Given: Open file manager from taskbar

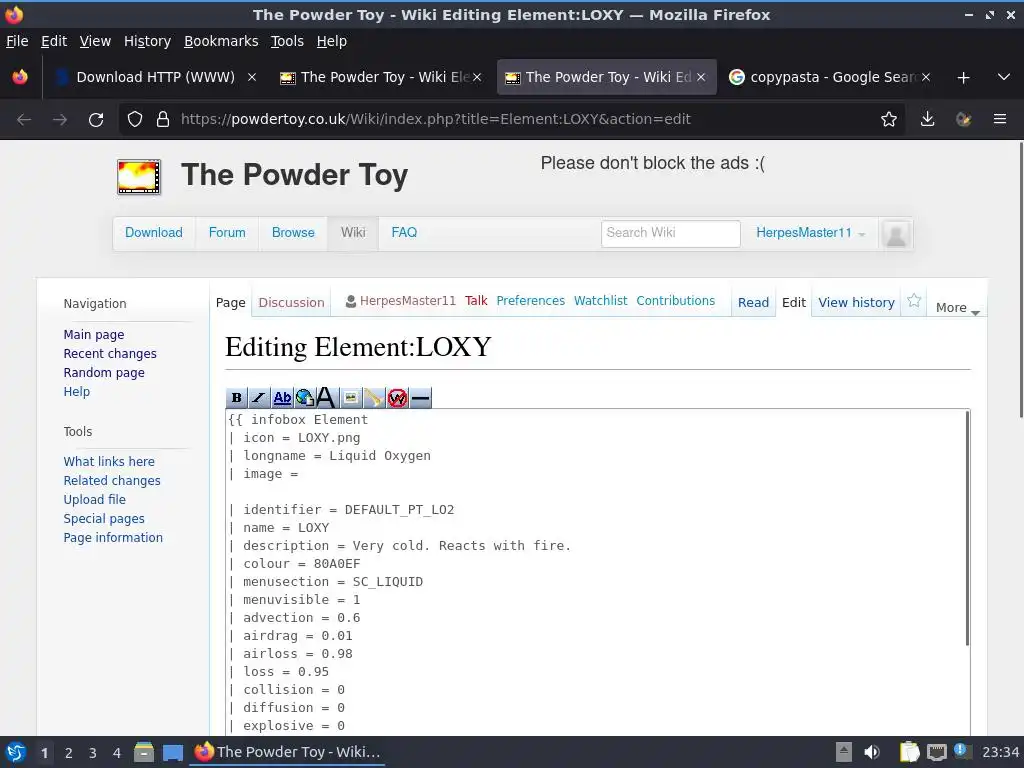Looking at the screenshot, I should (x=144, y=752).
